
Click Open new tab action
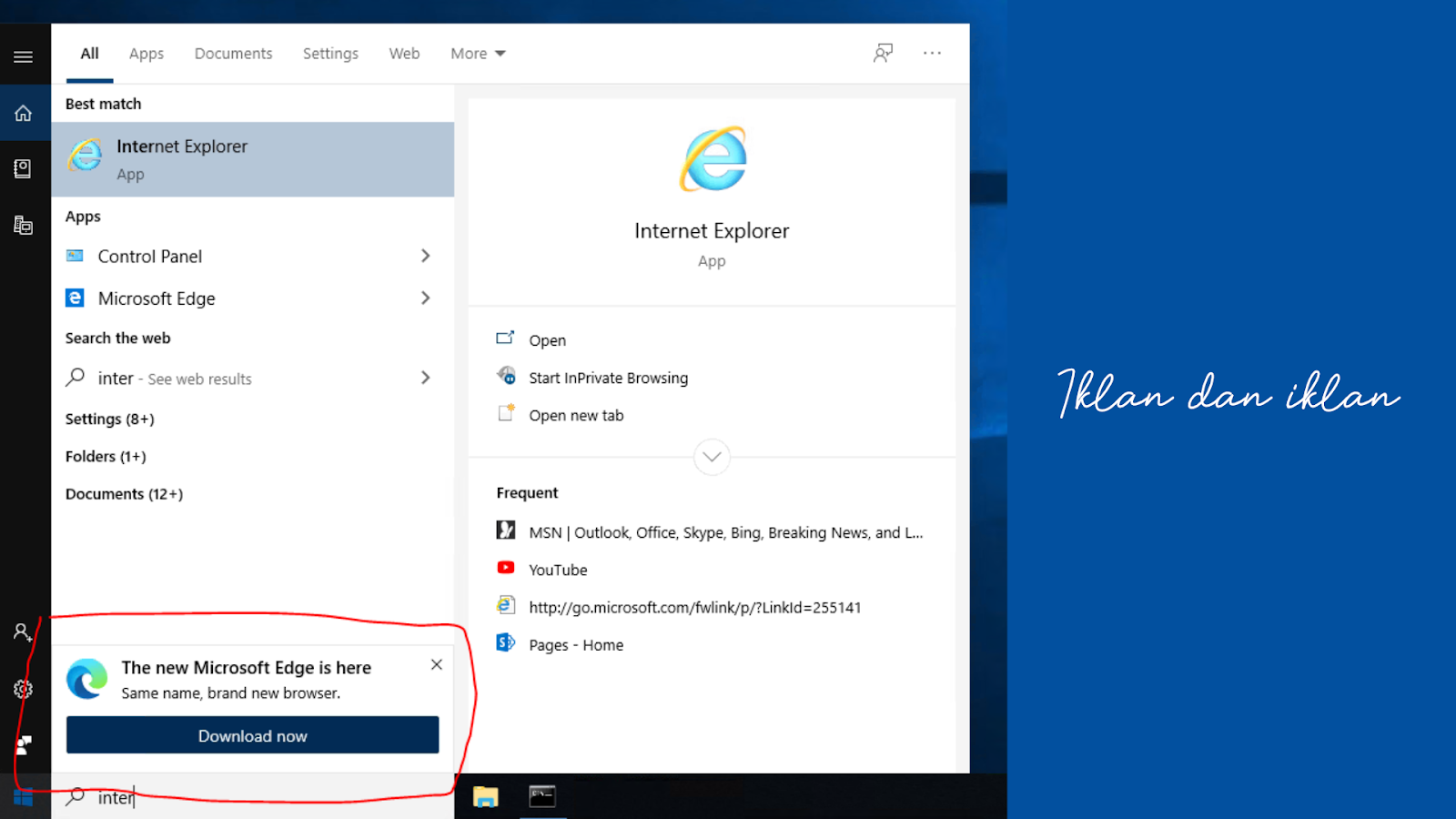coord(576,415)
